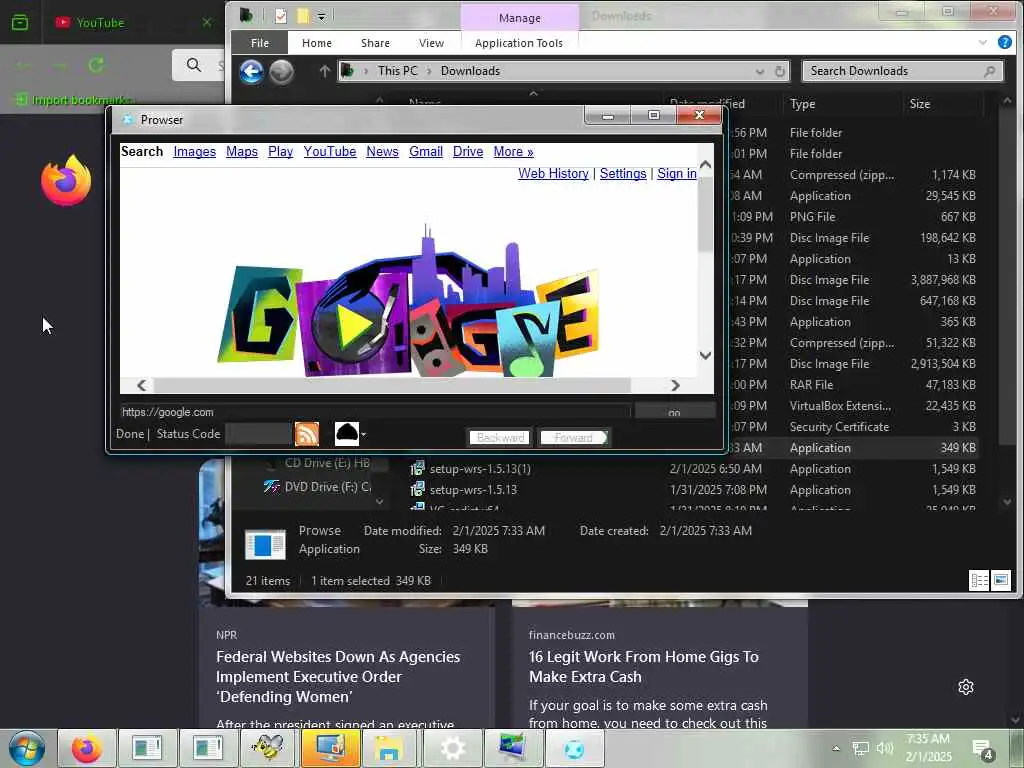
Task: Open the Settings link on Google page
Action: [623, 174]
